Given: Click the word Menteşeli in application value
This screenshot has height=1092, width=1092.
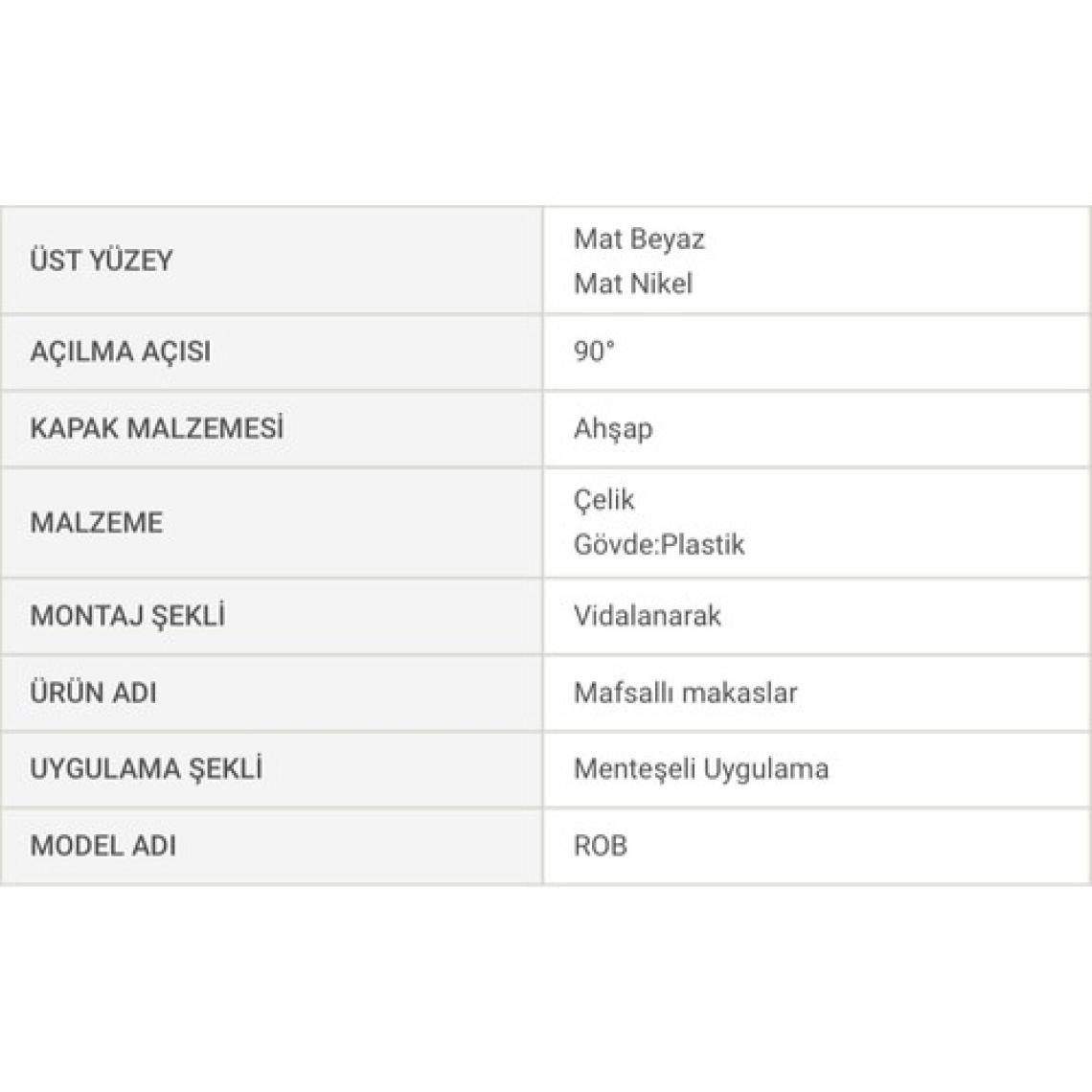Looking at the screenshot, I should [x=634, y=769].
